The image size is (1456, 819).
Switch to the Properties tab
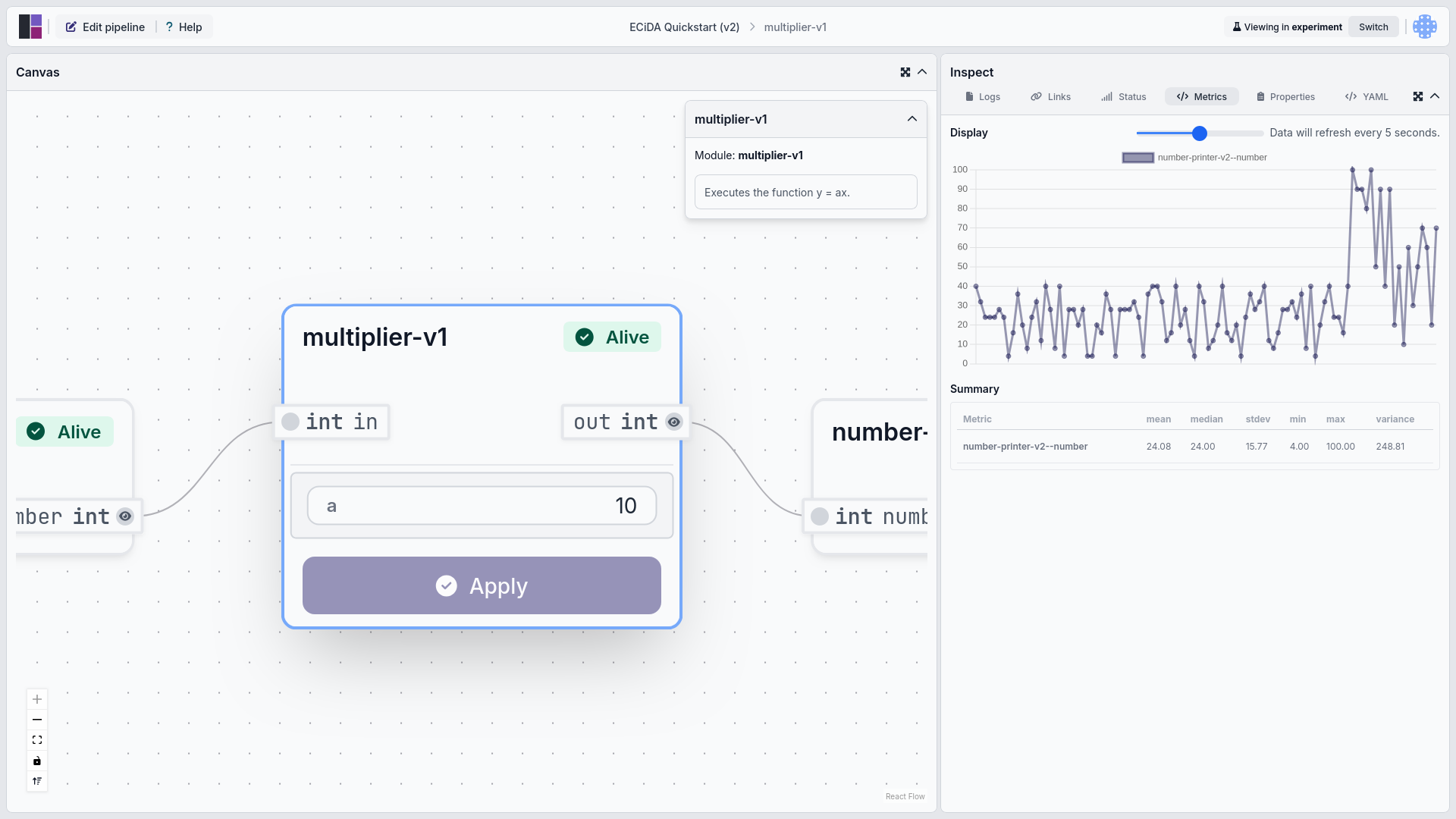pyautogui.click(x=1285, y=96)
